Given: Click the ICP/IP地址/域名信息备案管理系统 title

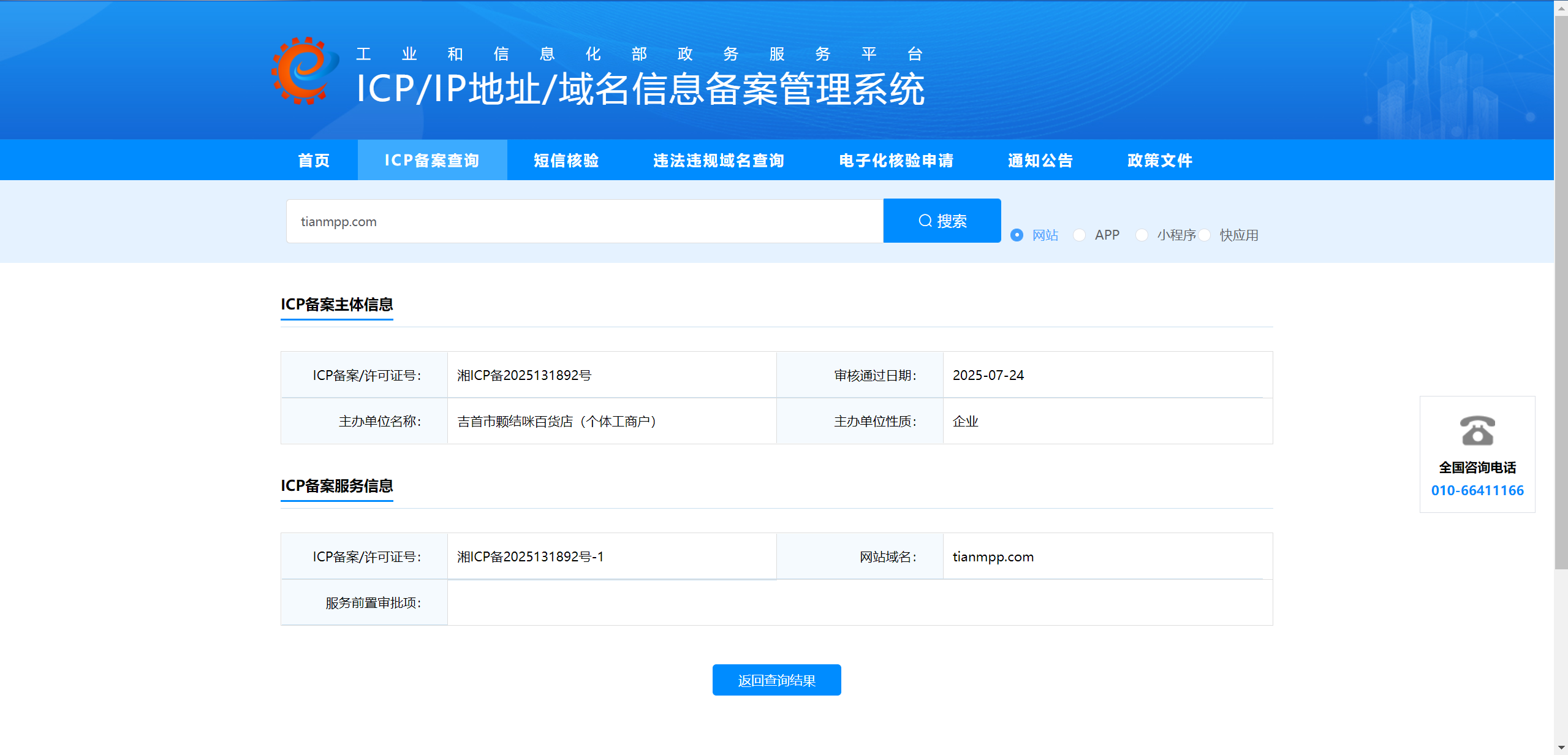Looking at the screenshot, I should [640, 89].
